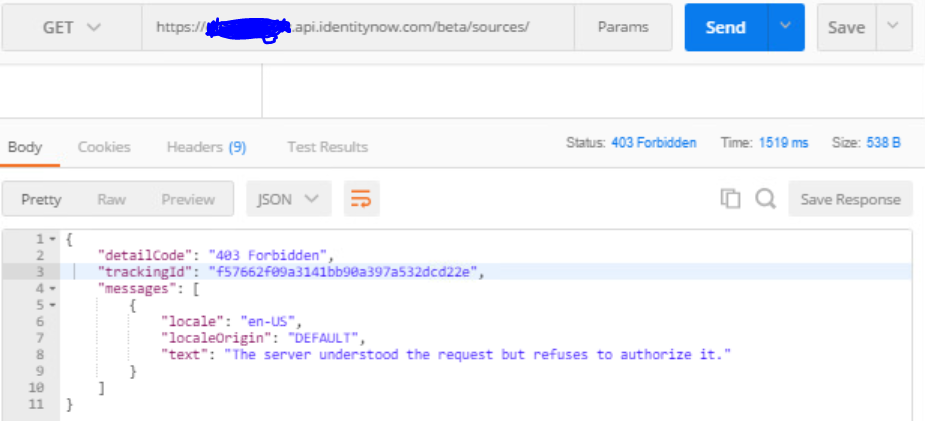Collapse the object fold arrow at line 5
The height and width of the screenshot is (421, 925).
[52, 305]
